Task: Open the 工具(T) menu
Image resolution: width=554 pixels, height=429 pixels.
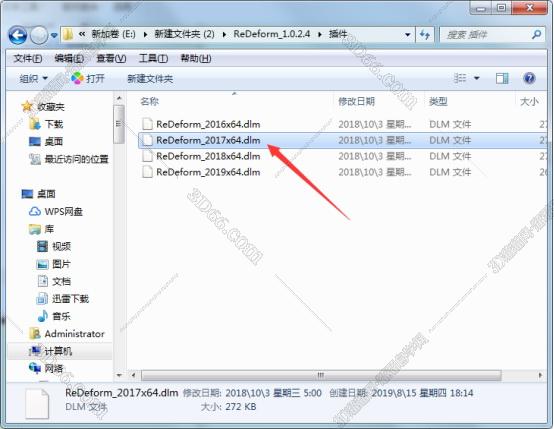Action: click(x=153, y=58)
